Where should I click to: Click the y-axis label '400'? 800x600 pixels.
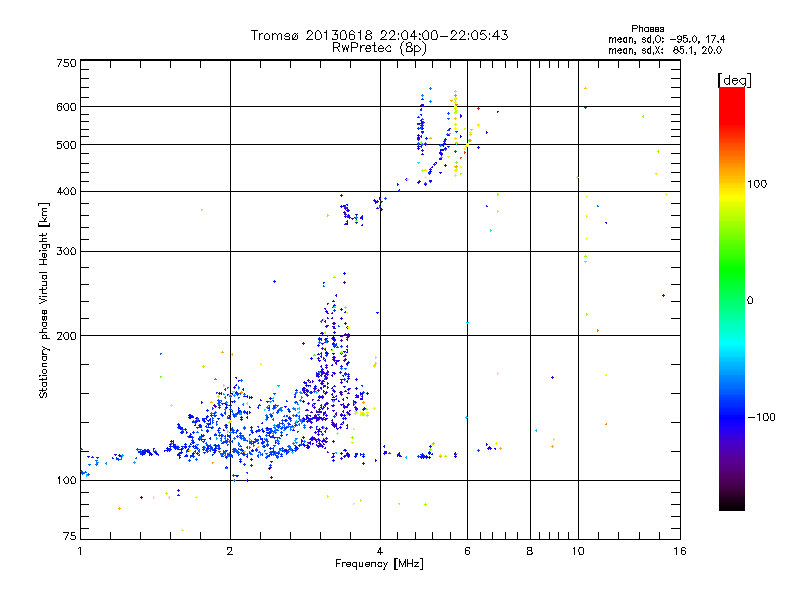tap(66, 192)
